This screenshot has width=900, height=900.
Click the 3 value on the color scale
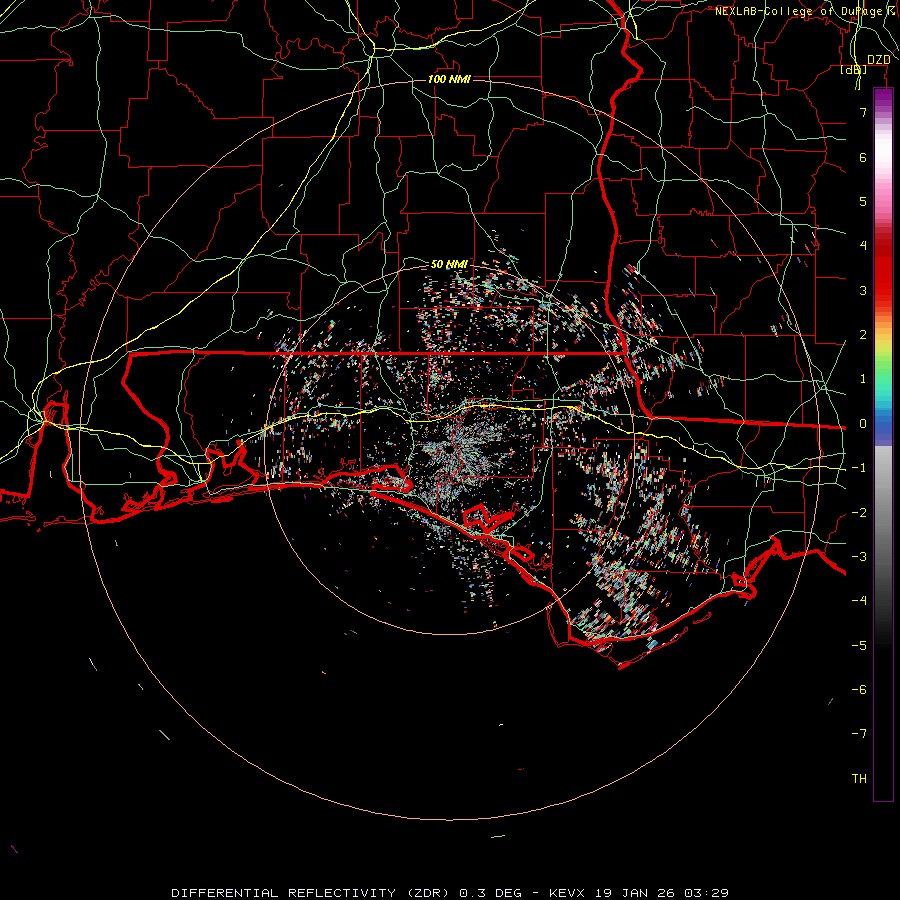point(863,290)
